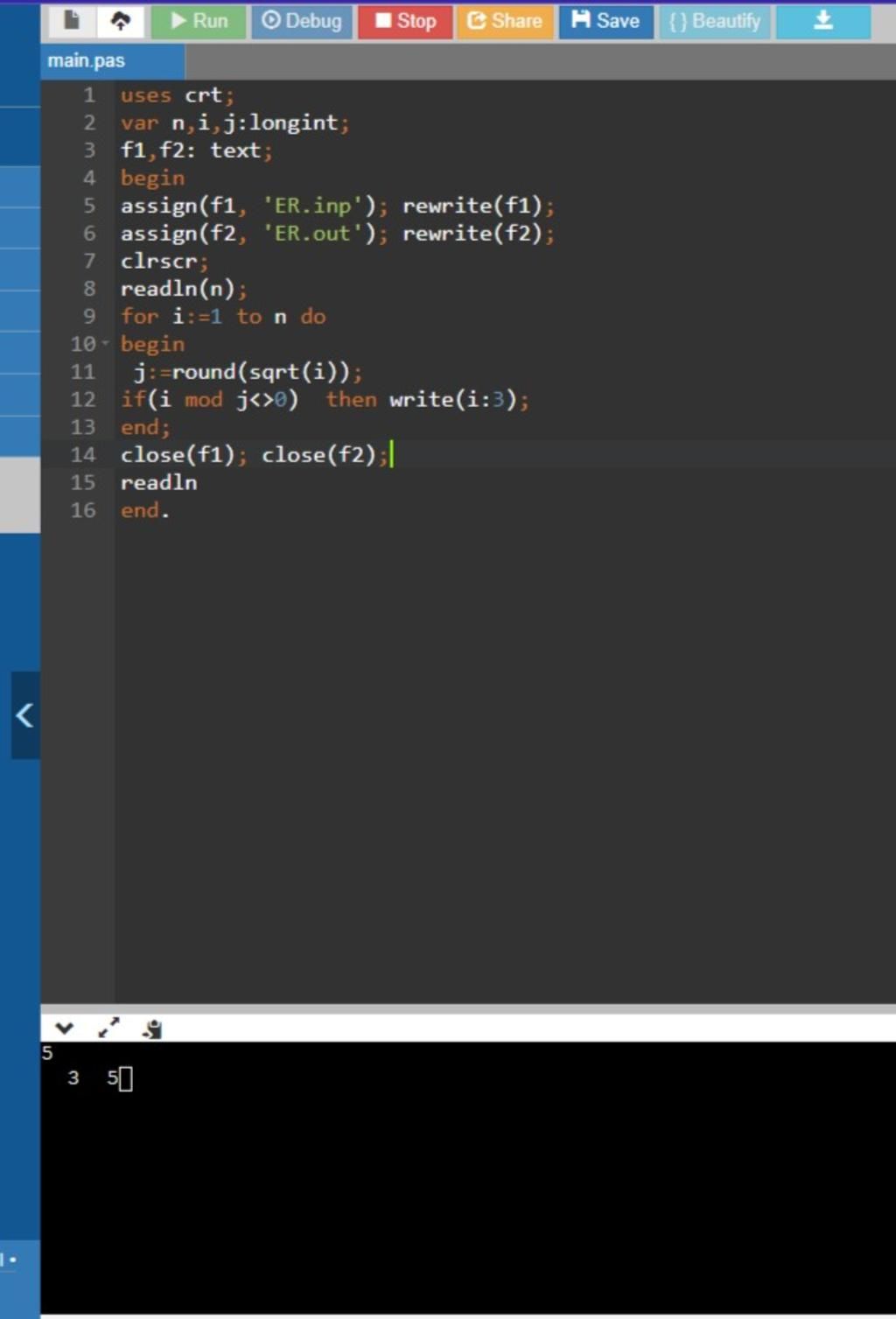
Task: Click the 'f1,f2: text;' declaration line
Action: point(196,151)
